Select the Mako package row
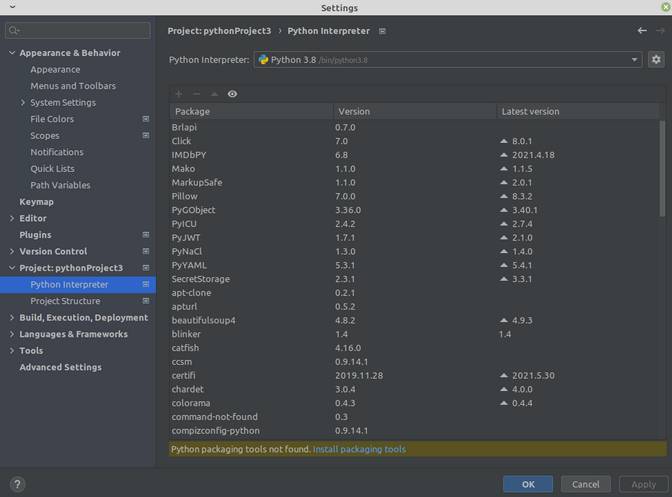The image size is (672, 497). click(414, 168)
